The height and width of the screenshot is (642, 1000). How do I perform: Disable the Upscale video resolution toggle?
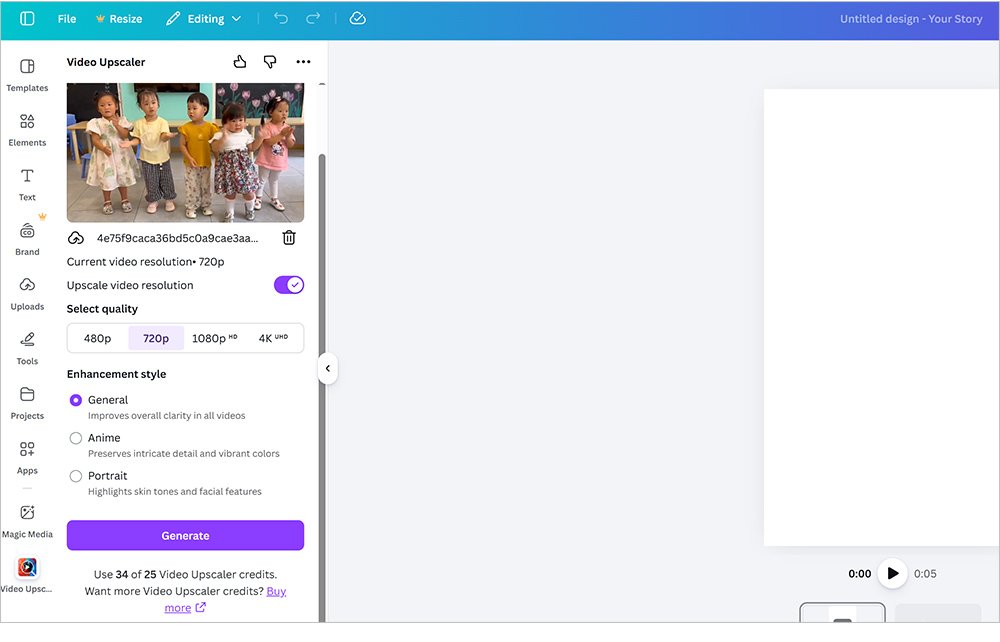tap(288, 284)
